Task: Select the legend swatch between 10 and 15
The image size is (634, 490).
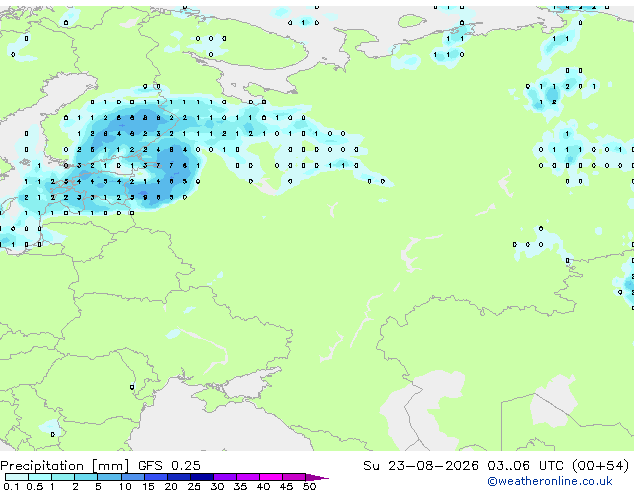Action: click(133, 477)
